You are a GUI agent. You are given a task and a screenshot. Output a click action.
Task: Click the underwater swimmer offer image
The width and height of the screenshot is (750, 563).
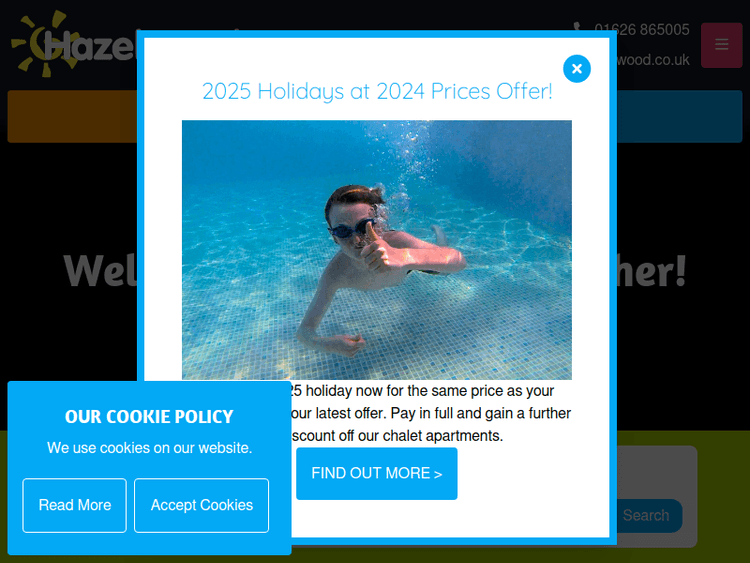tap(376, 250)
